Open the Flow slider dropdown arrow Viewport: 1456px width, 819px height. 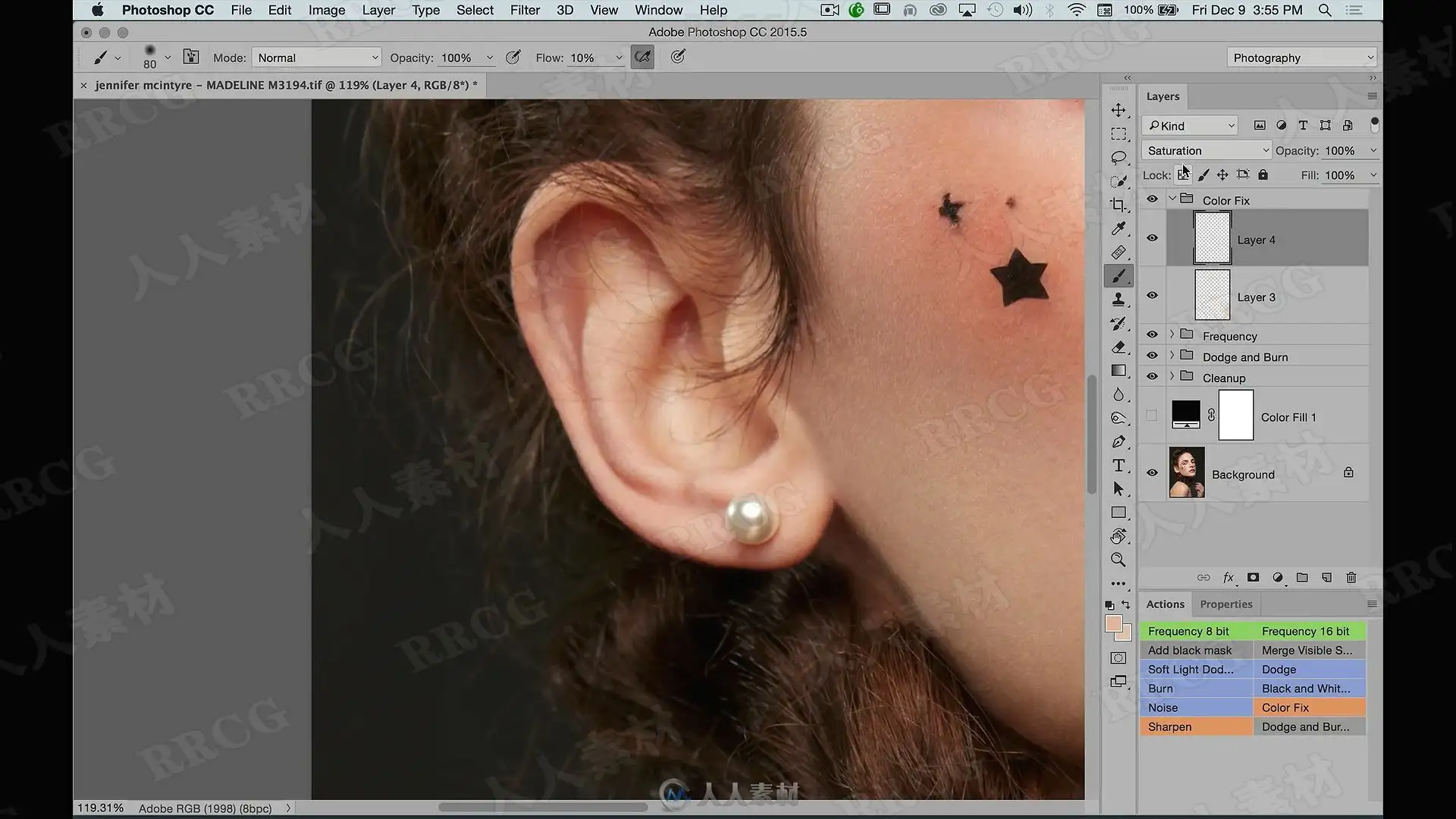tap(619, 58)
